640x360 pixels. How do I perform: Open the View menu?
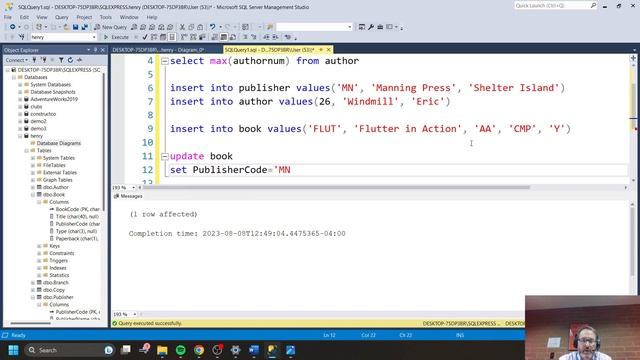(42, 17)
